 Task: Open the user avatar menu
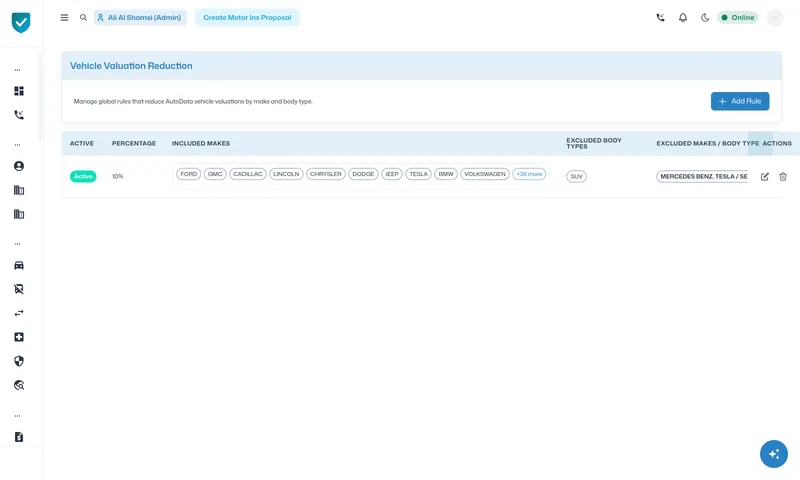(x=775, y=17)
